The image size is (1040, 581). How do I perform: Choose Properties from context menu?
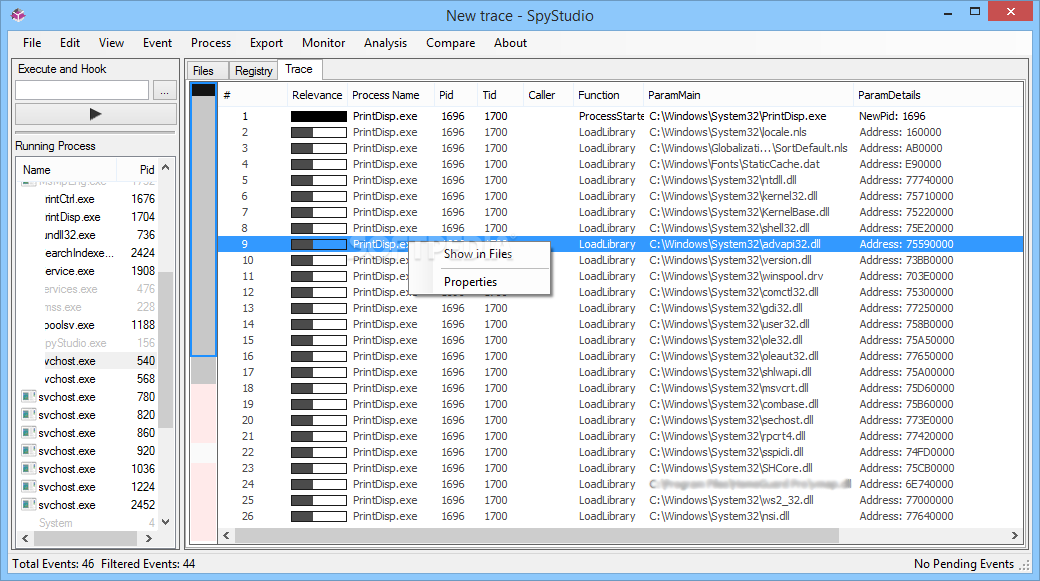click(470, 282)
